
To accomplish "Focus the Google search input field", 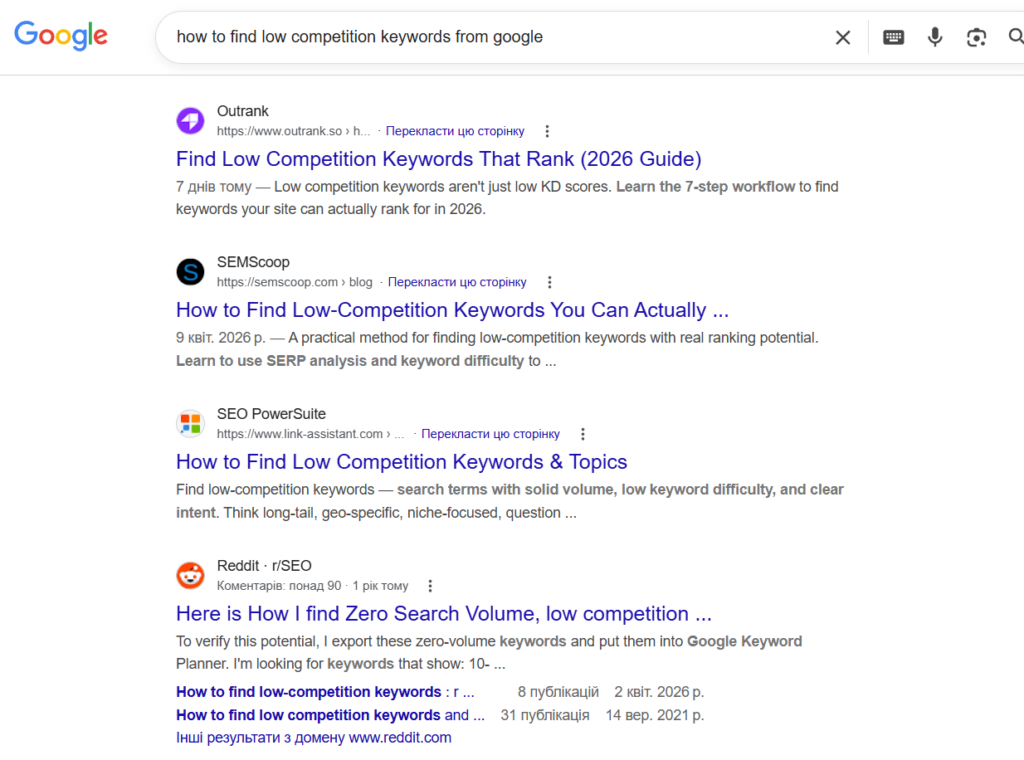I will point(496,37).
